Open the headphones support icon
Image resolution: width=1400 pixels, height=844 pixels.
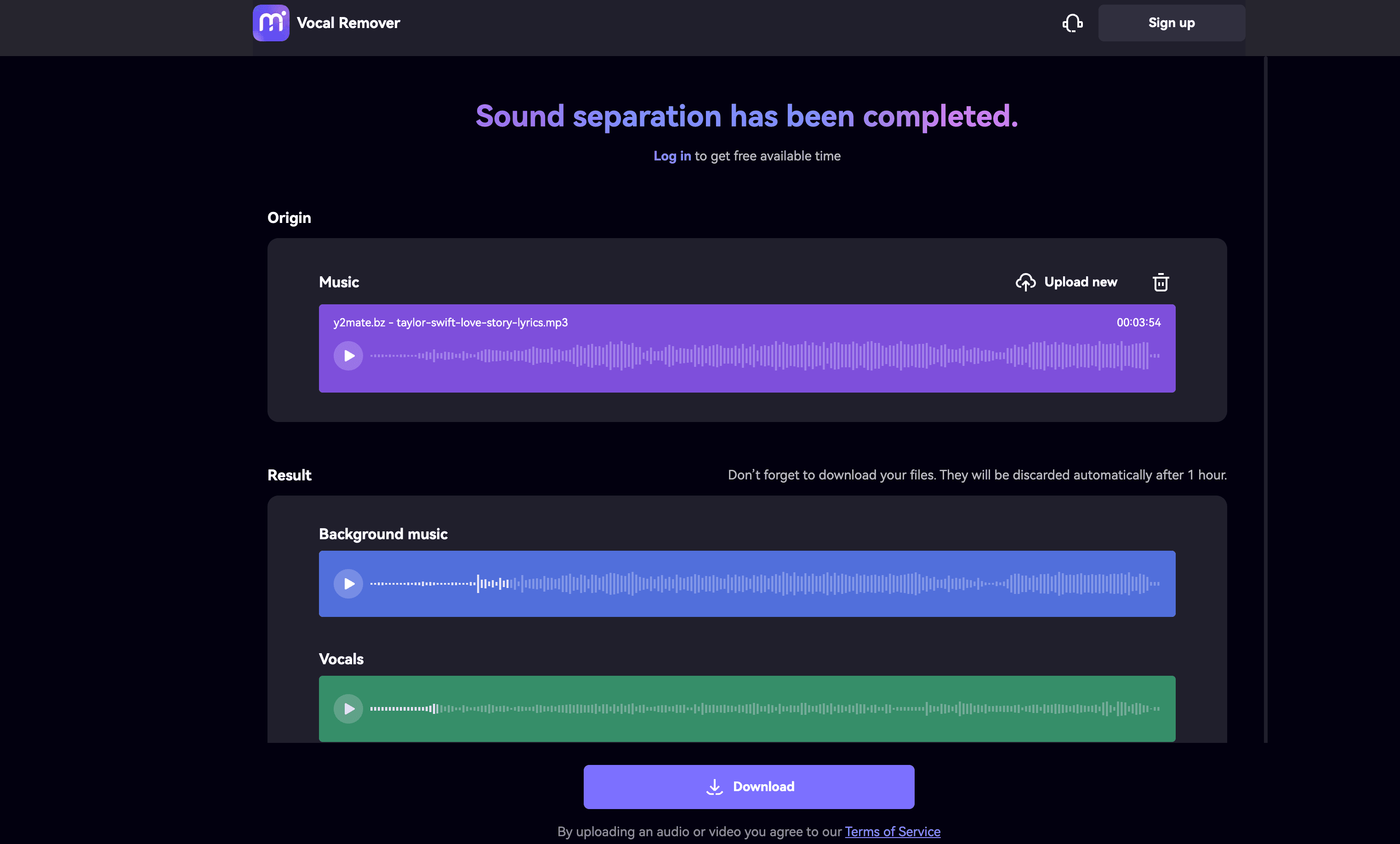tap(1073, 23)
